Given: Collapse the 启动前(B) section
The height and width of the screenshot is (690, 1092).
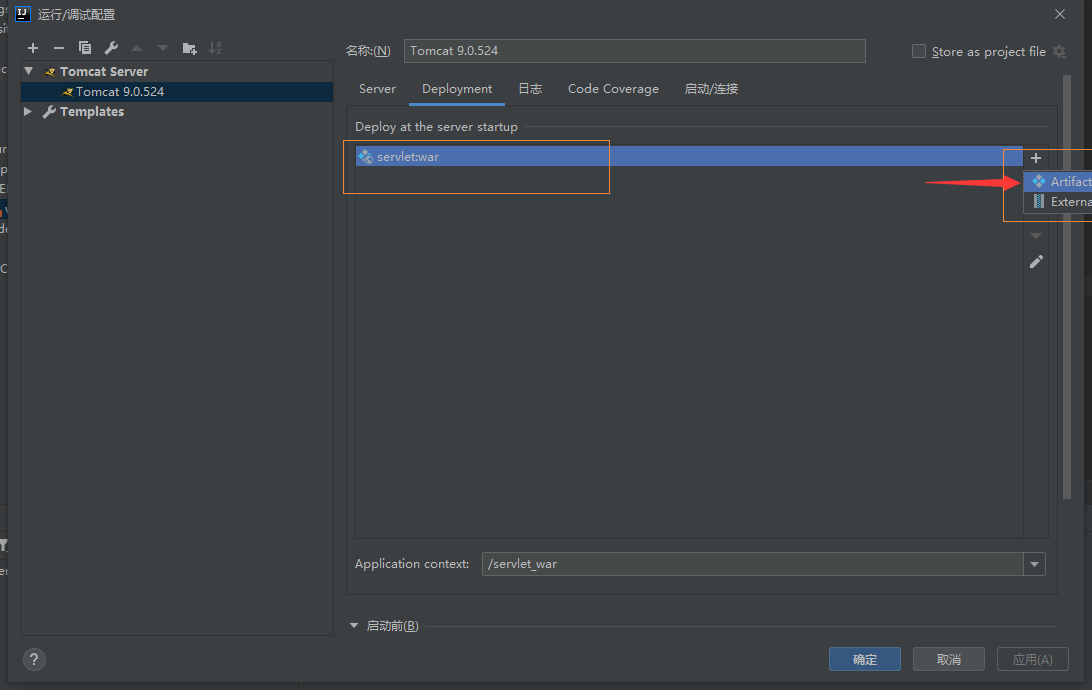Looking at the screenshot, I should [354, 625].
